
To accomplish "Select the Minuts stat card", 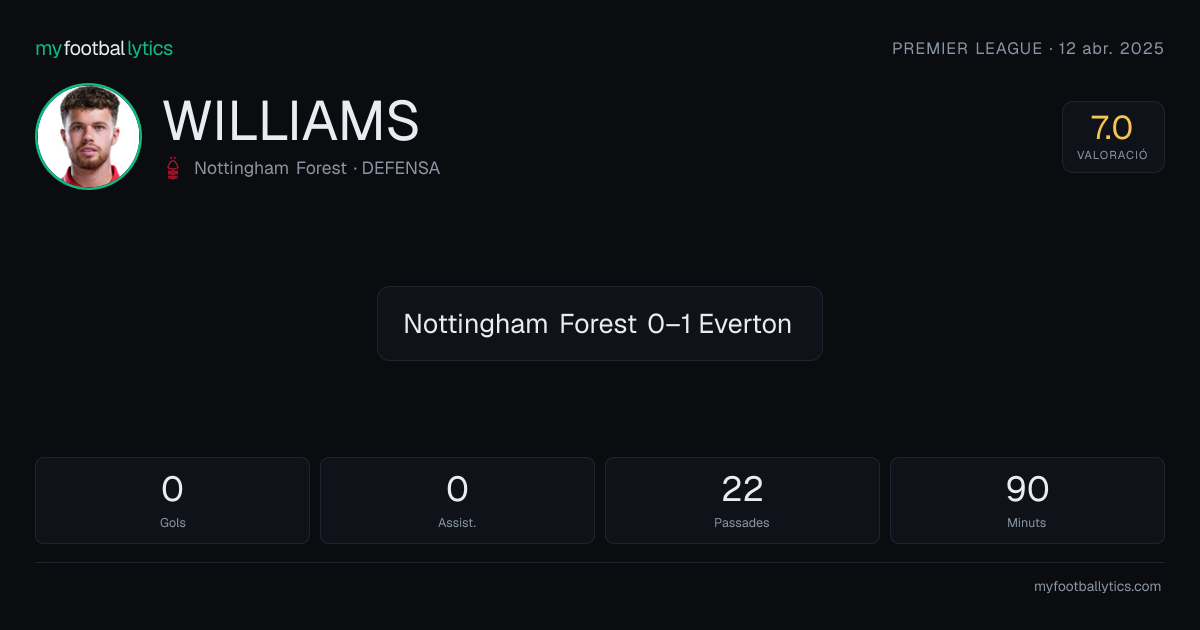I will click(x=1027, y=501).
